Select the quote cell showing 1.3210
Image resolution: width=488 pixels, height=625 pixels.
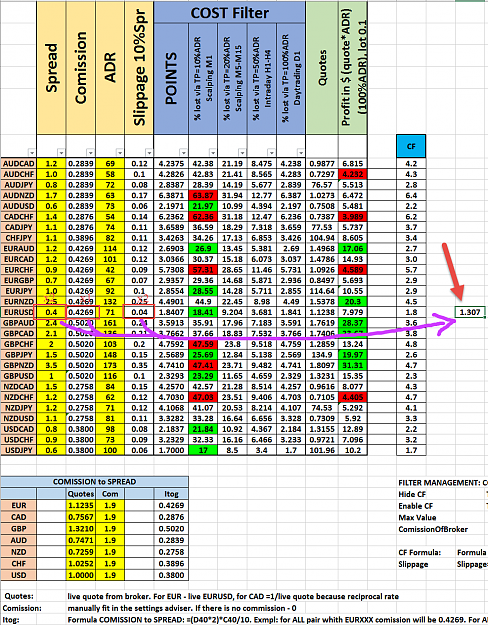click(81, 529)
